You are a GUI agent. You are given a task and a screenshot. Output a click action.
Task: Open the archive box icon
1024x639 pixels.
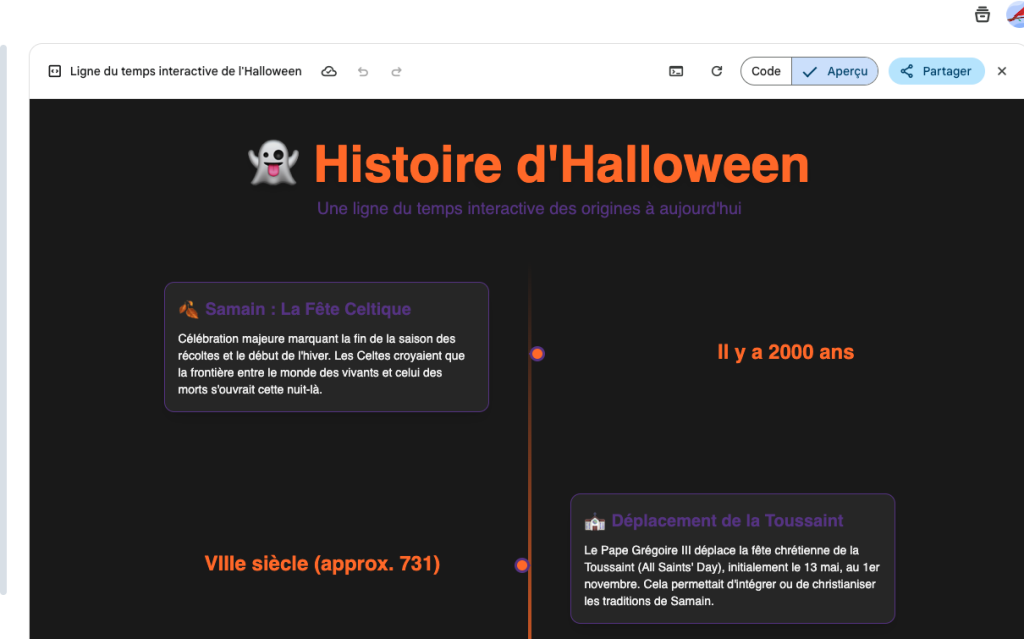point(982,14)
